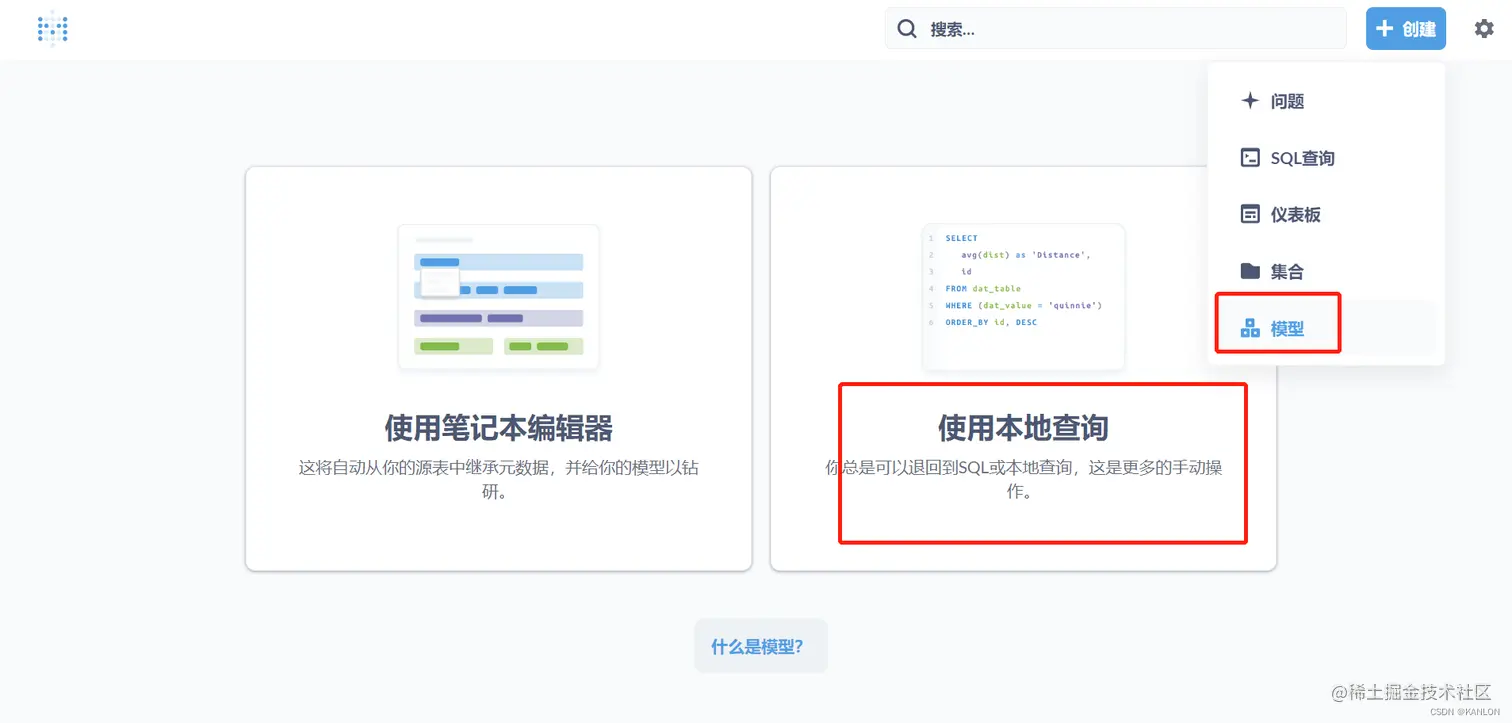Click the Metabase logo
Screen dimensions: 1512x723
pos(51,28)
